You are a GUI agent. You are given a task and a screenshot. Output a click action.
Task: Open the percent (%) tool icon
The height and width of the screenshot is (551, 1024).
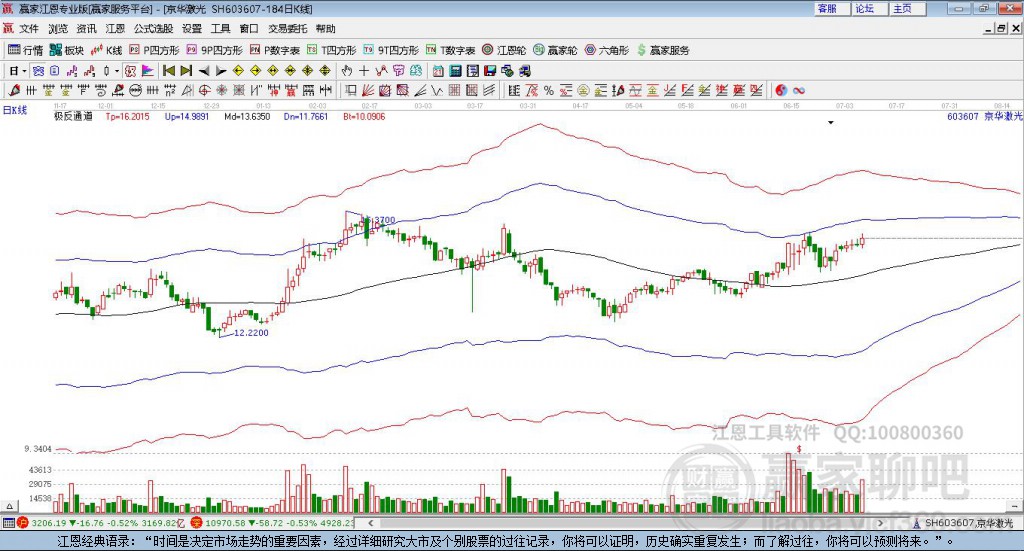[x=548, y=91]
